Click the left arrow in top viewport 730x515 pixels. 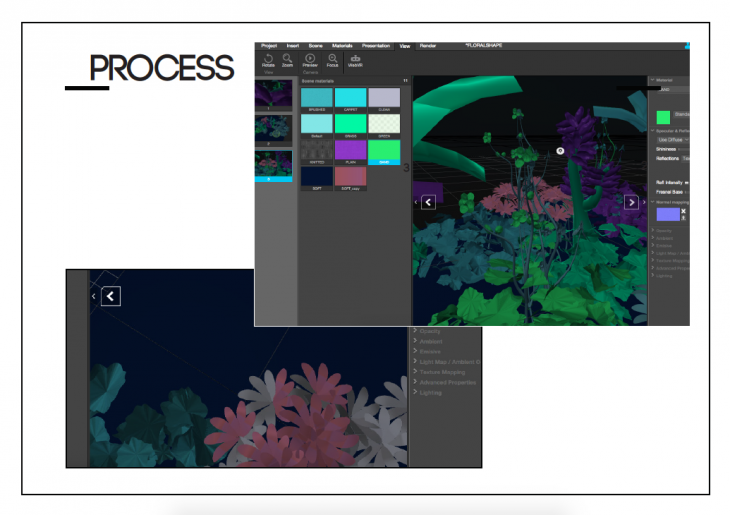coord(428,202)
